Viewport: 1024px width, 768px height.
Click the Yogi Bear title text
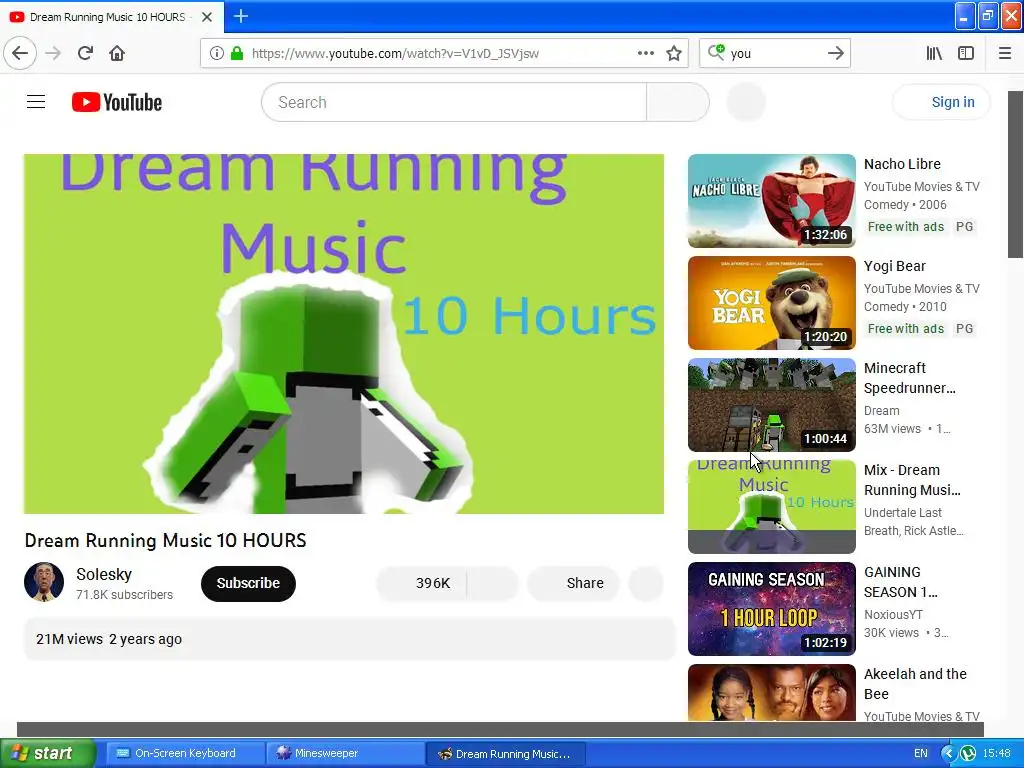click(x=895, y=266)
